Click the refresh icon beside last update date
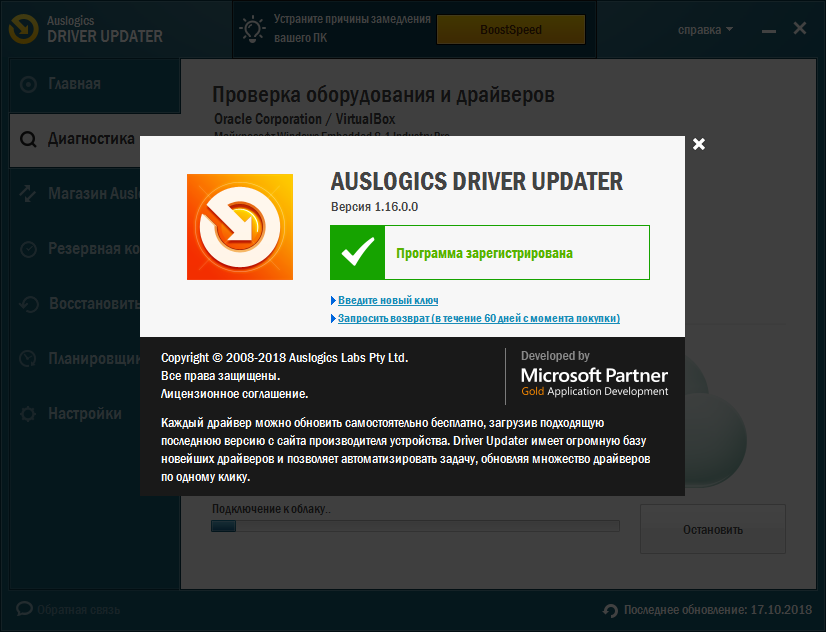Image resolution: width=826 pixels, height=632 pixels. pyautogui.click(x=609, y=608)
